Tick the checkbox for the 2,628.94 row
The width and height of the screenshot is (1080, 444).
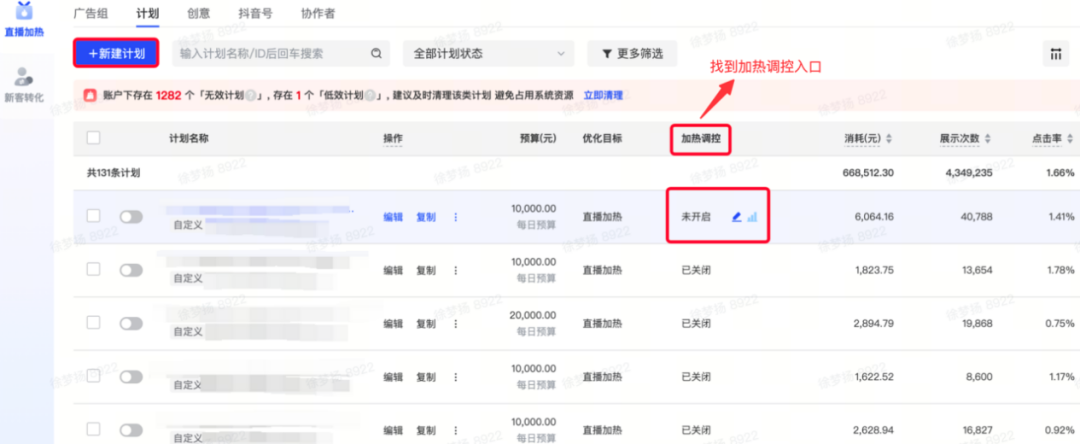click(93, 430)
